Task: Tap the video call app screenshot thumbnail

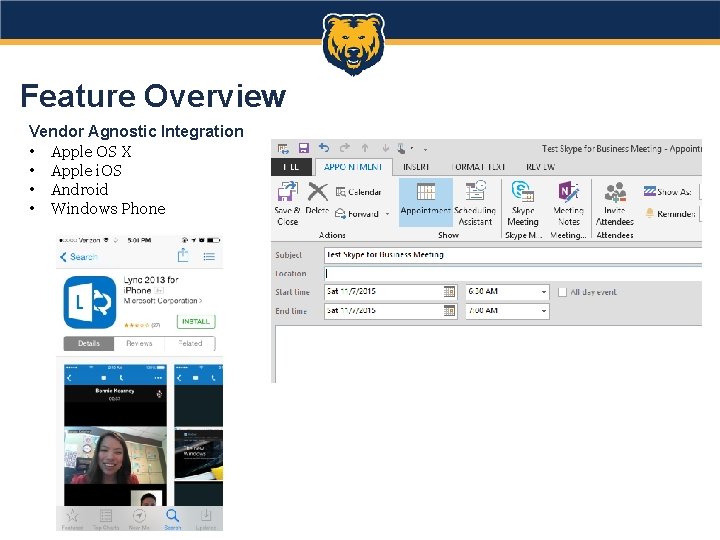Action: point(115,435)
